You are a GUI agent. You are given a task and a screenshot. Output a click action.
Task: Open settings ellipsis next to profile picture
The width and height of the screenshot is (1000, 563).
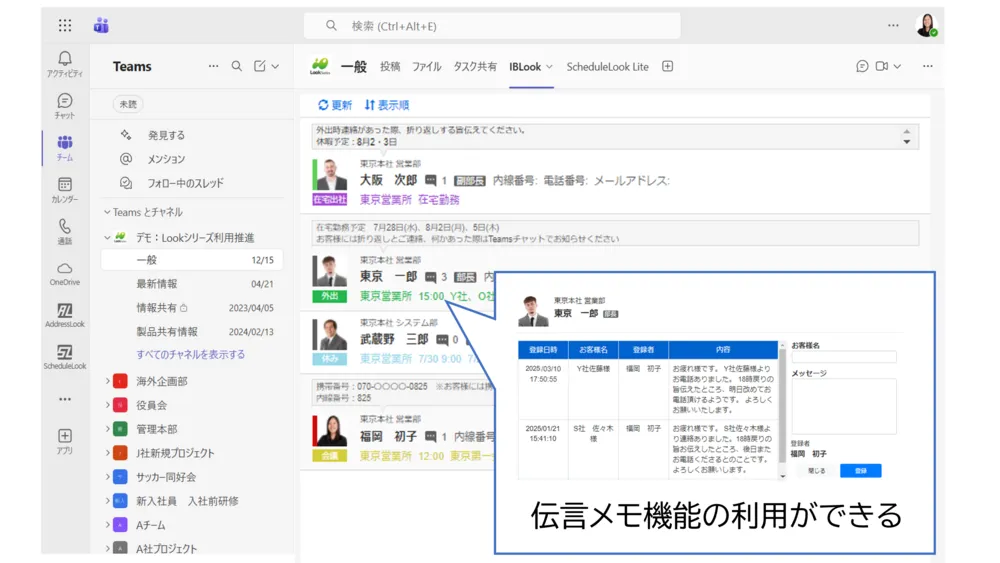point(893,26)
